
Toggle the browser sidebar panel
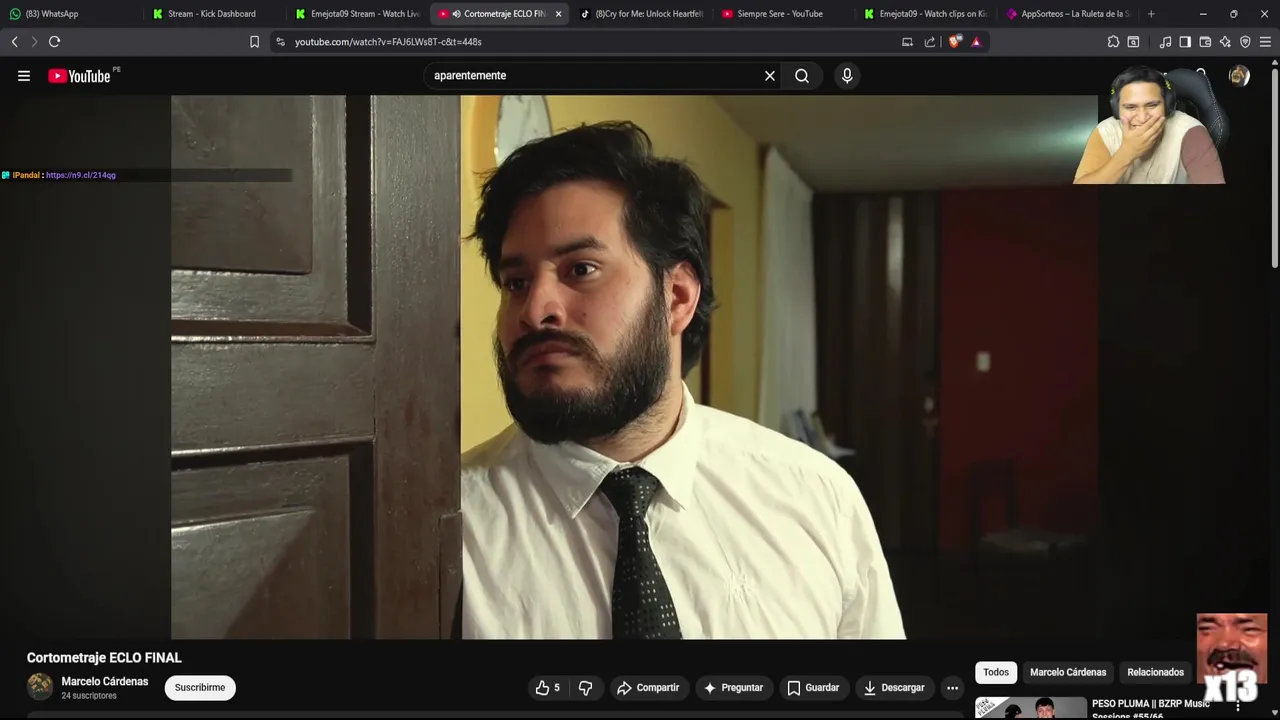pos(1185,42)
